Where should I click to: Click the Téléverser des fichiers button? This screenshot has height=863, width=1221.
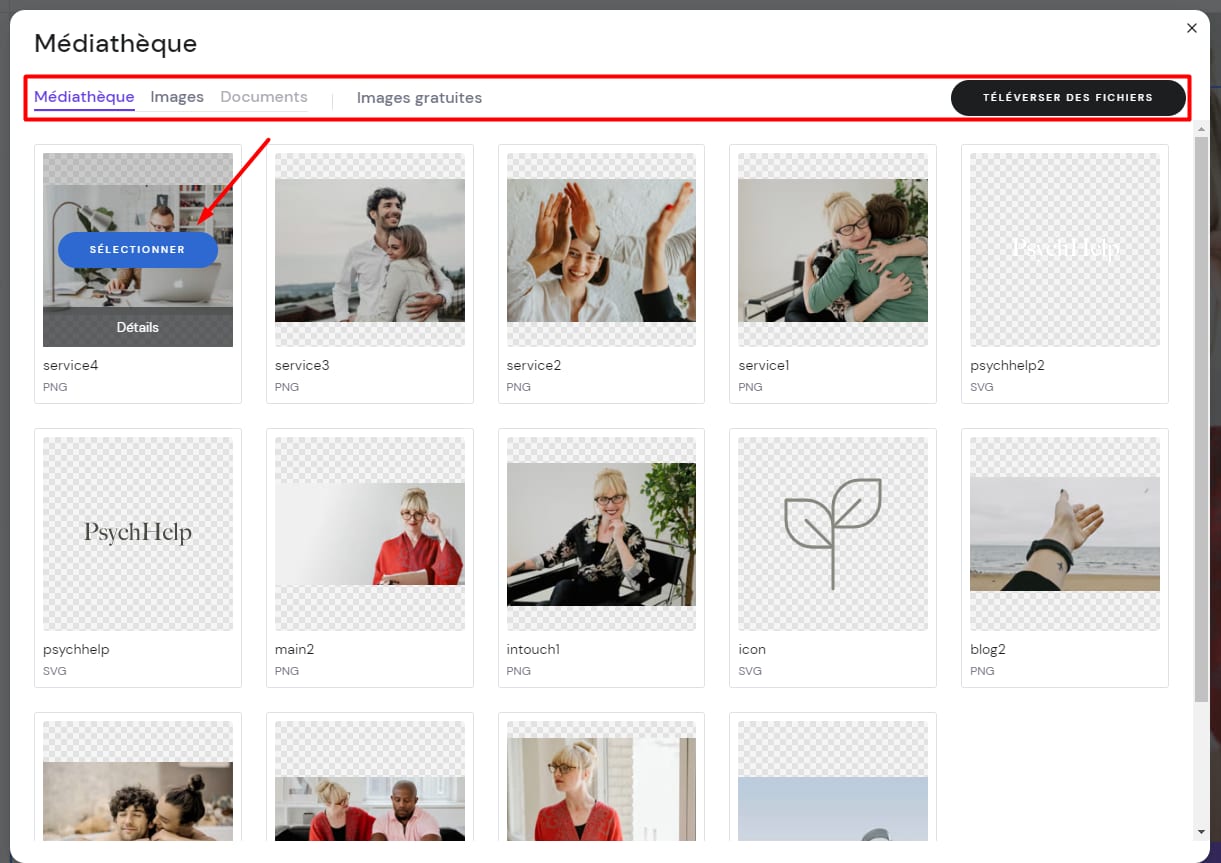(x=1068, y=98)
